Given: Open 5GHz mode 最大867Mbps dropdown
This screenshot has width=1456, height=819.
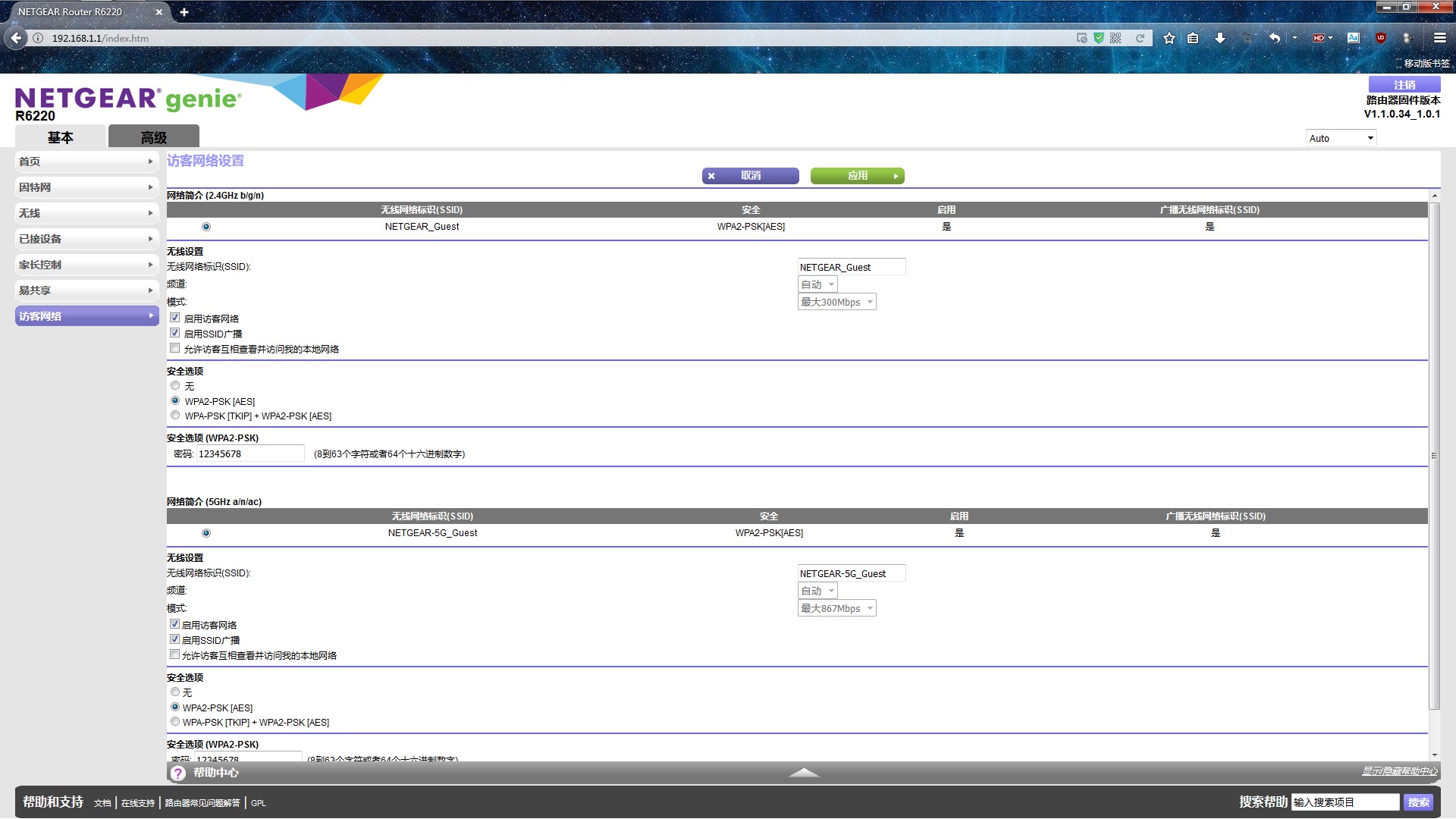Looking at the screenshot, I should 836,608.
